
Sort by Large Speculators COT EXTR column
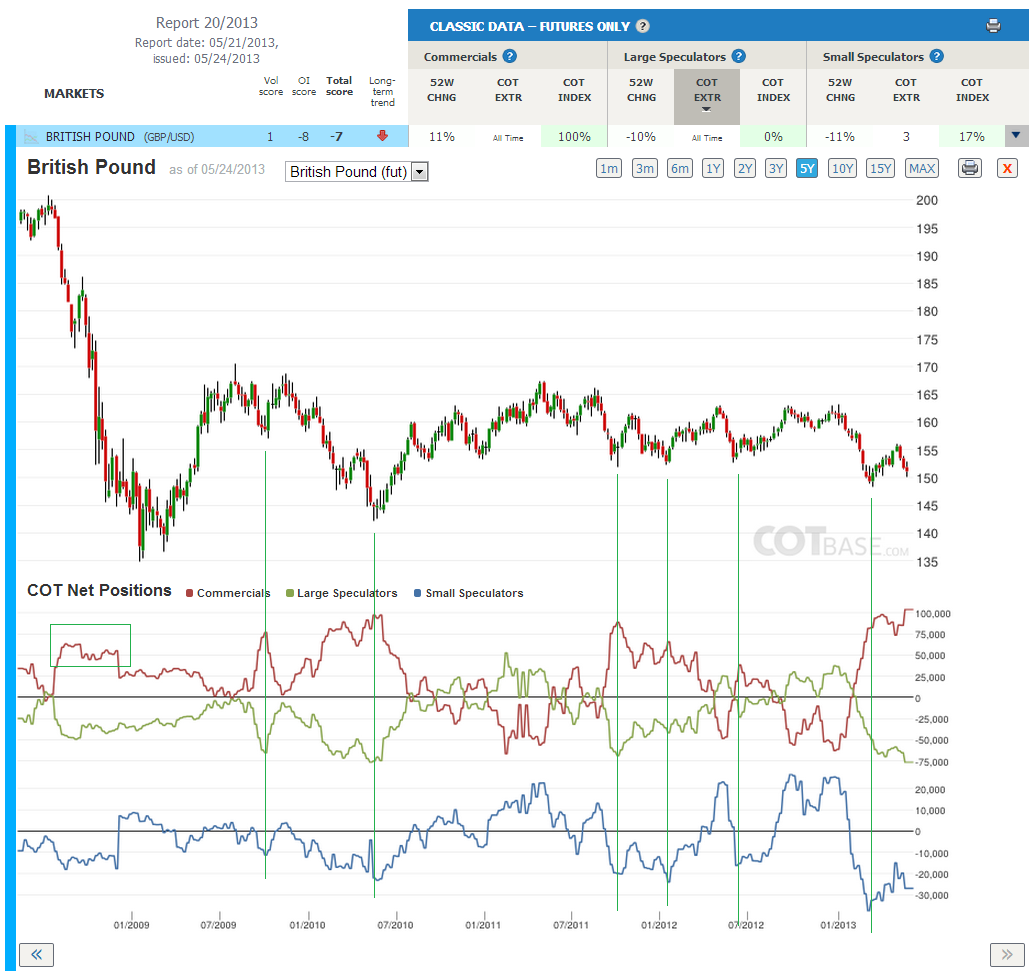pos(707,96)
